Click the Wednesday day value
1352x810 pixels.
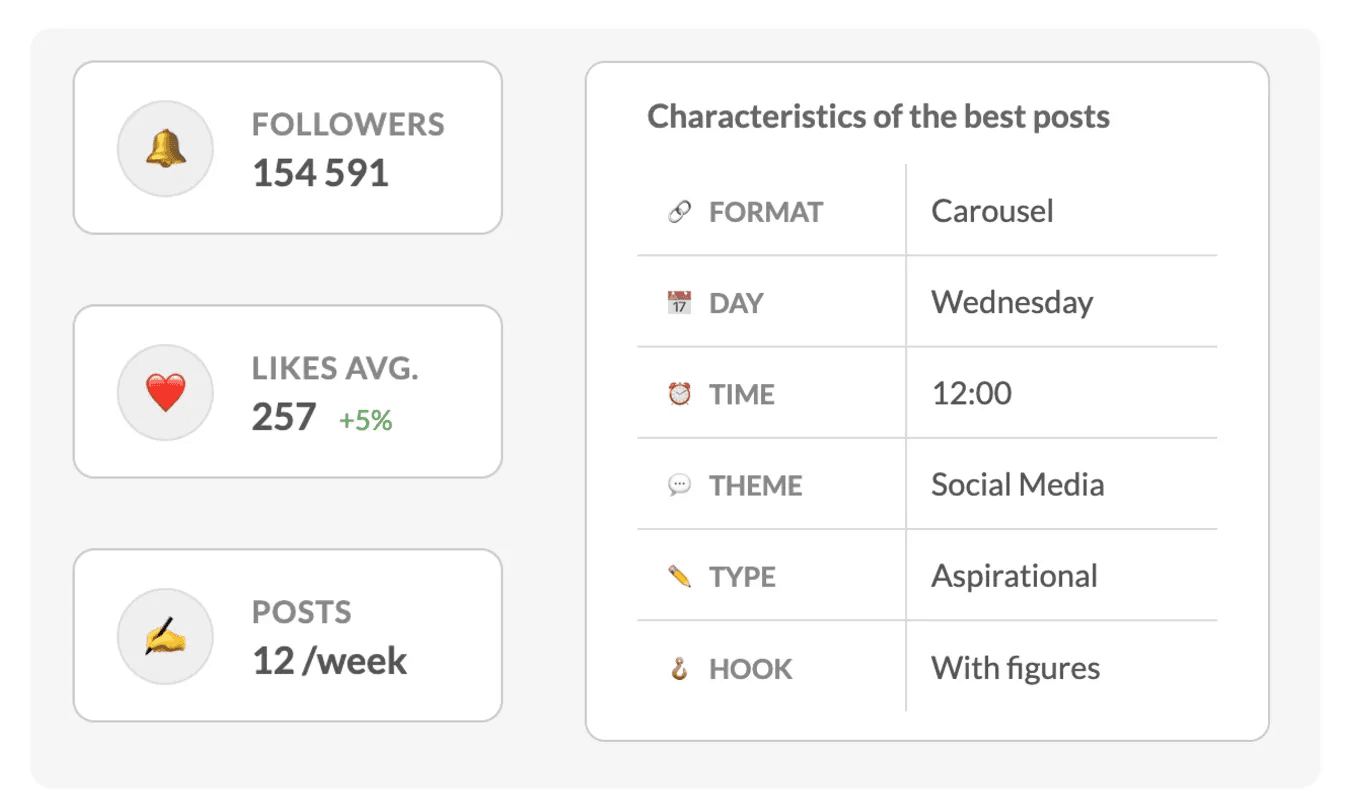pos(1012,303)
